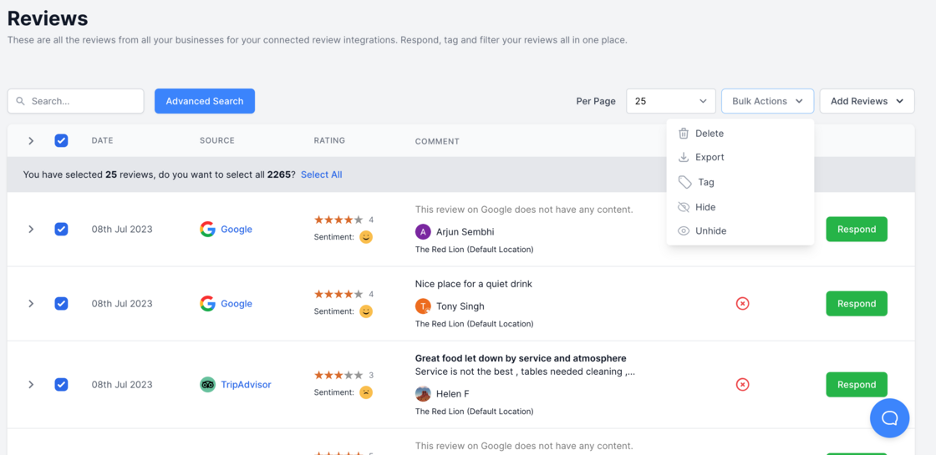Viewport: 936px width, 456px height.
Task: Uncheck the checkbox for Arjun Sembhi's review
Action: pyautogui.click(x=61, y=229)
